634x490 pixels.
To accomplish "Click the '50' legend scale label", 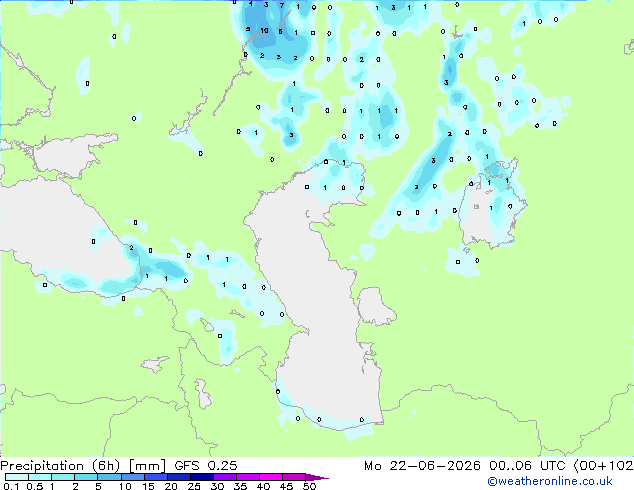I will (x=310, y=486).
